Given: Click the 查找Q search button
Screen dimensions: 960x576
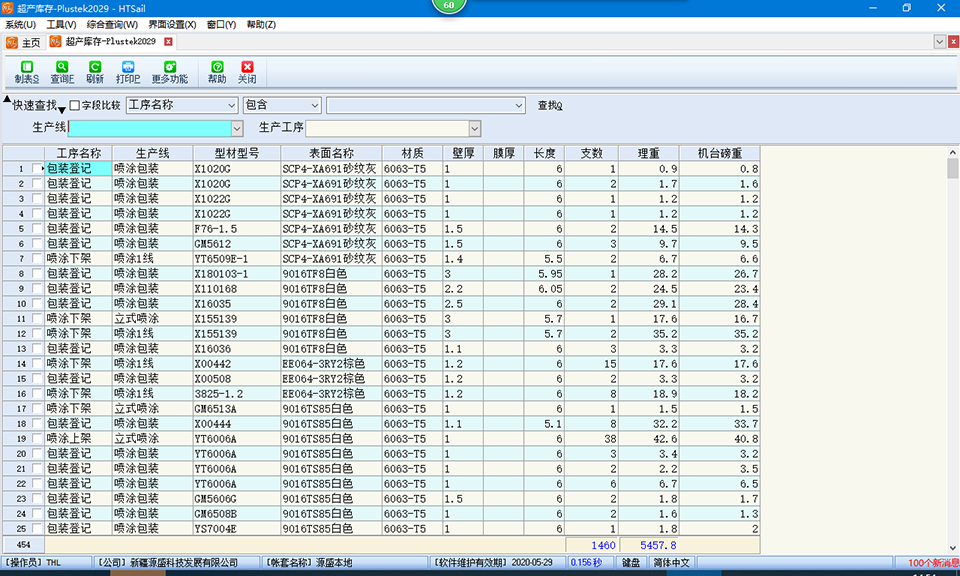Looking at the screenshot, I should point(550,105).
